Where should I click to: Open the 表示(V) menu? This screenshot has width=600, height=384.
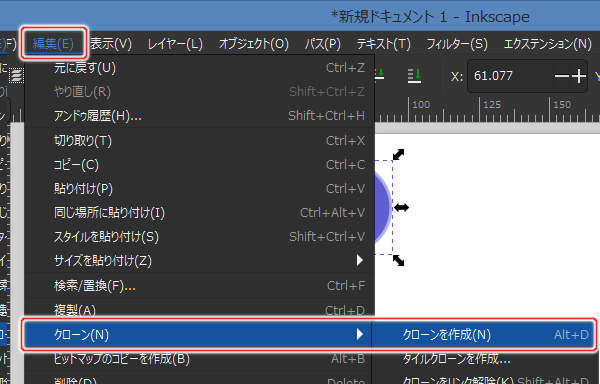click(111, 44)
